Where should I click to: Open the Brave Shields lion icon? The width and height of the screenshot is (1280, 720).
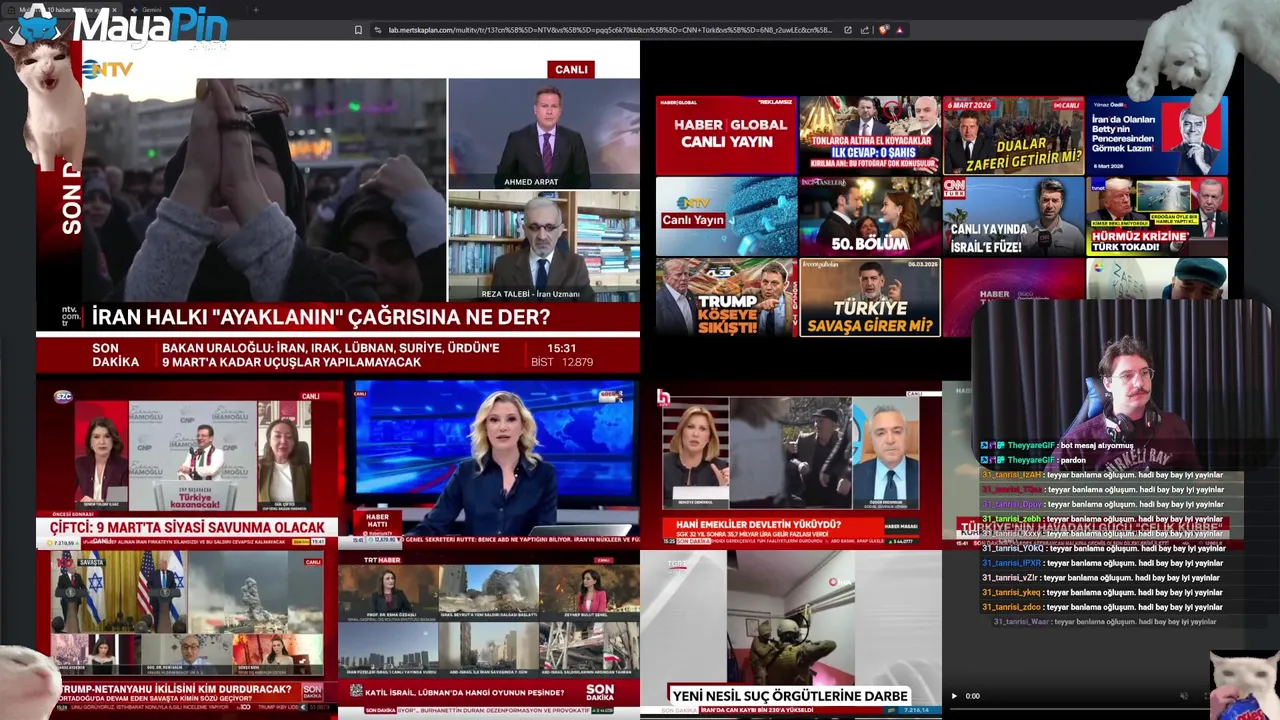pos(884,30)
